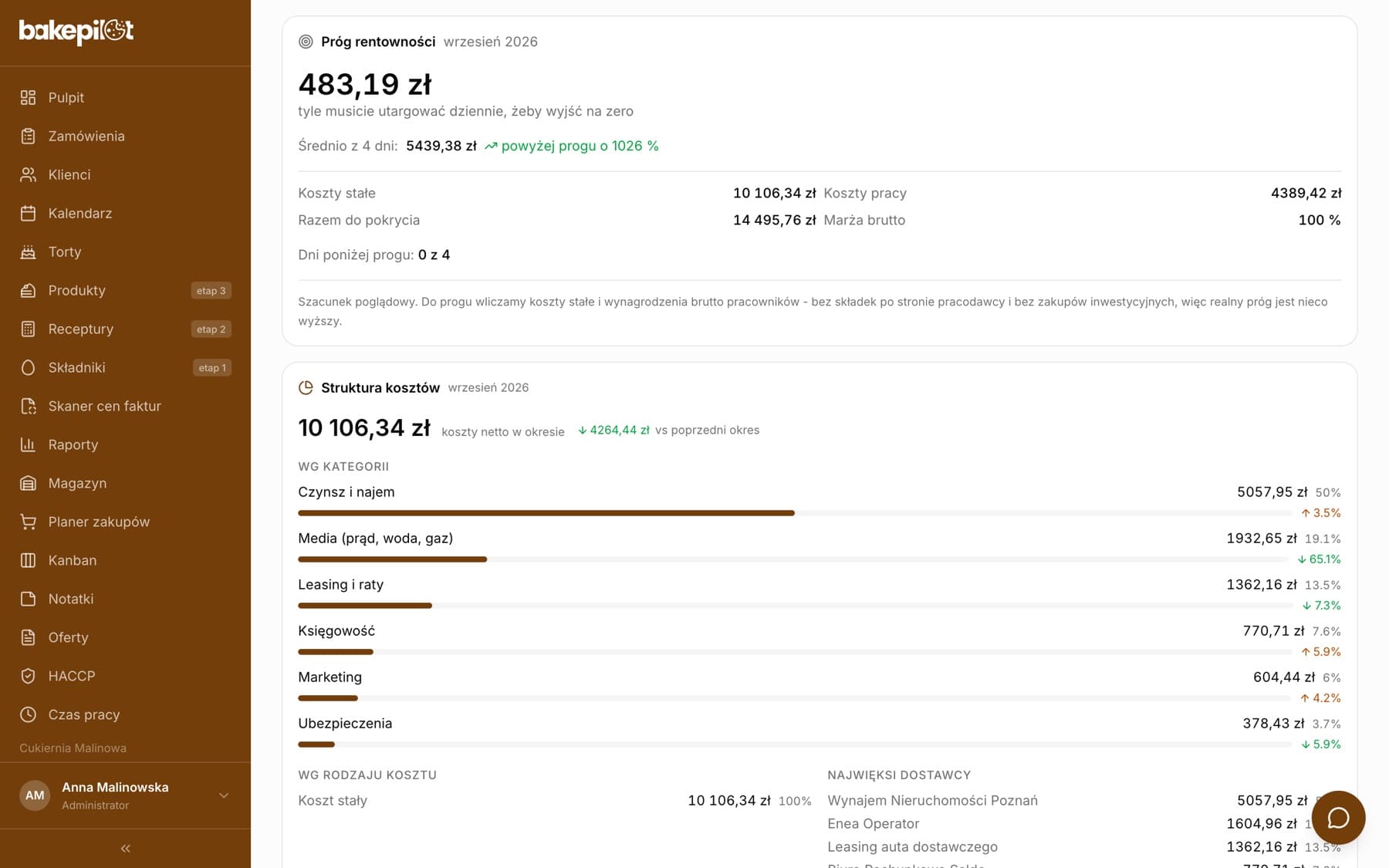
Task: Click the Receptury calculator icon
Action: tap(28, 329)
